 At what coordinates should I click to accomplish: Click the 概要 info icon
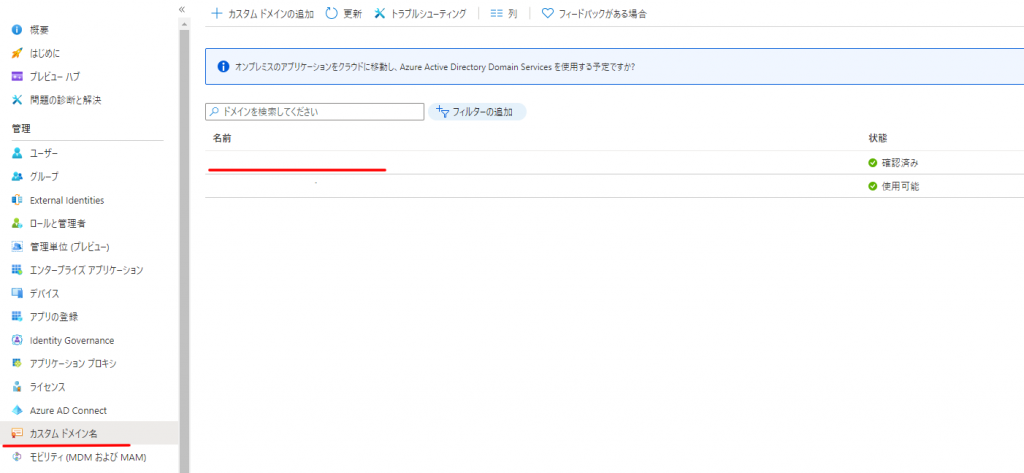18,30
